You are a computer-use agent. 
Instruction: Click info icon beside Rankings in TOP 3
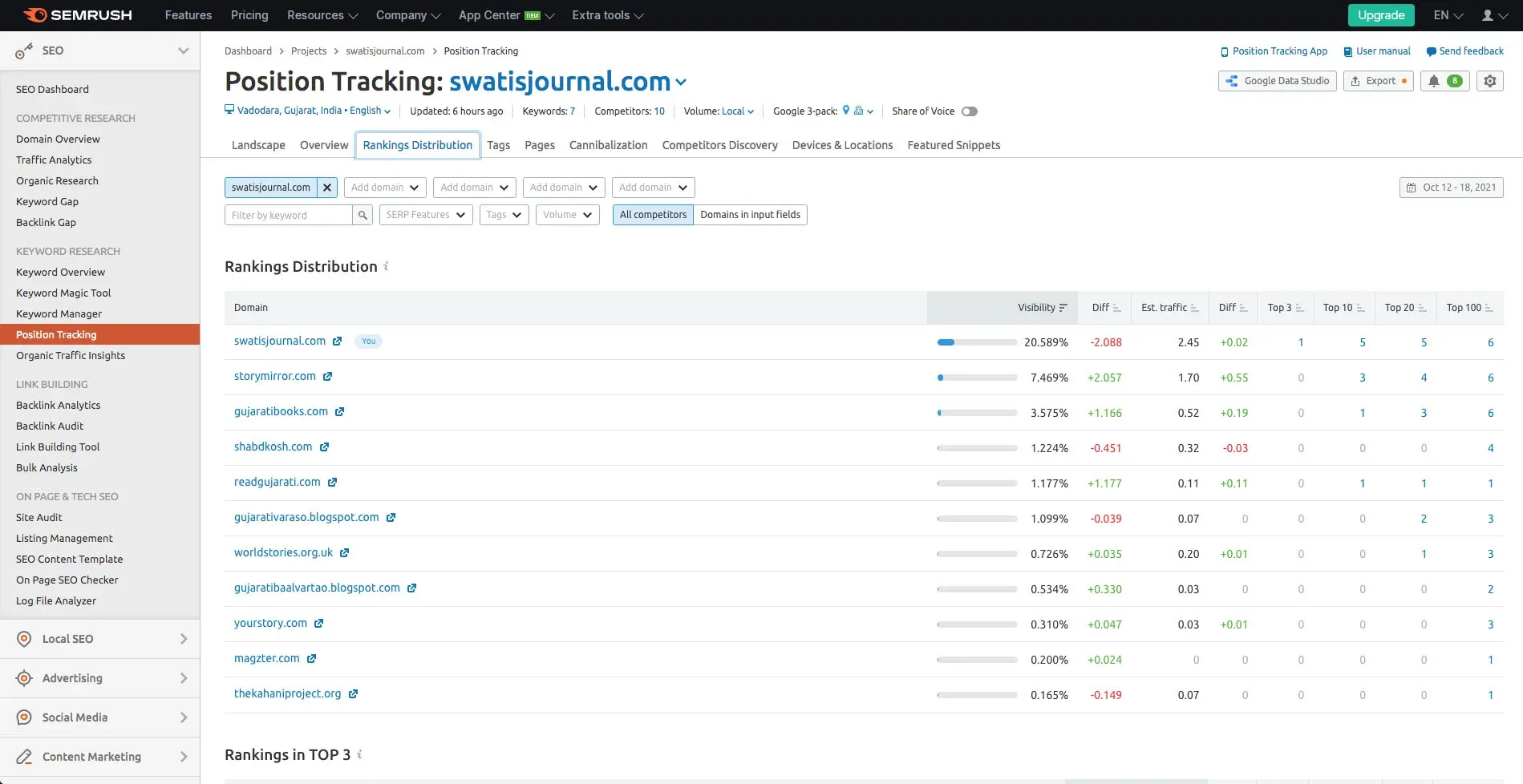pyautogui.click(x=359, y=754)
